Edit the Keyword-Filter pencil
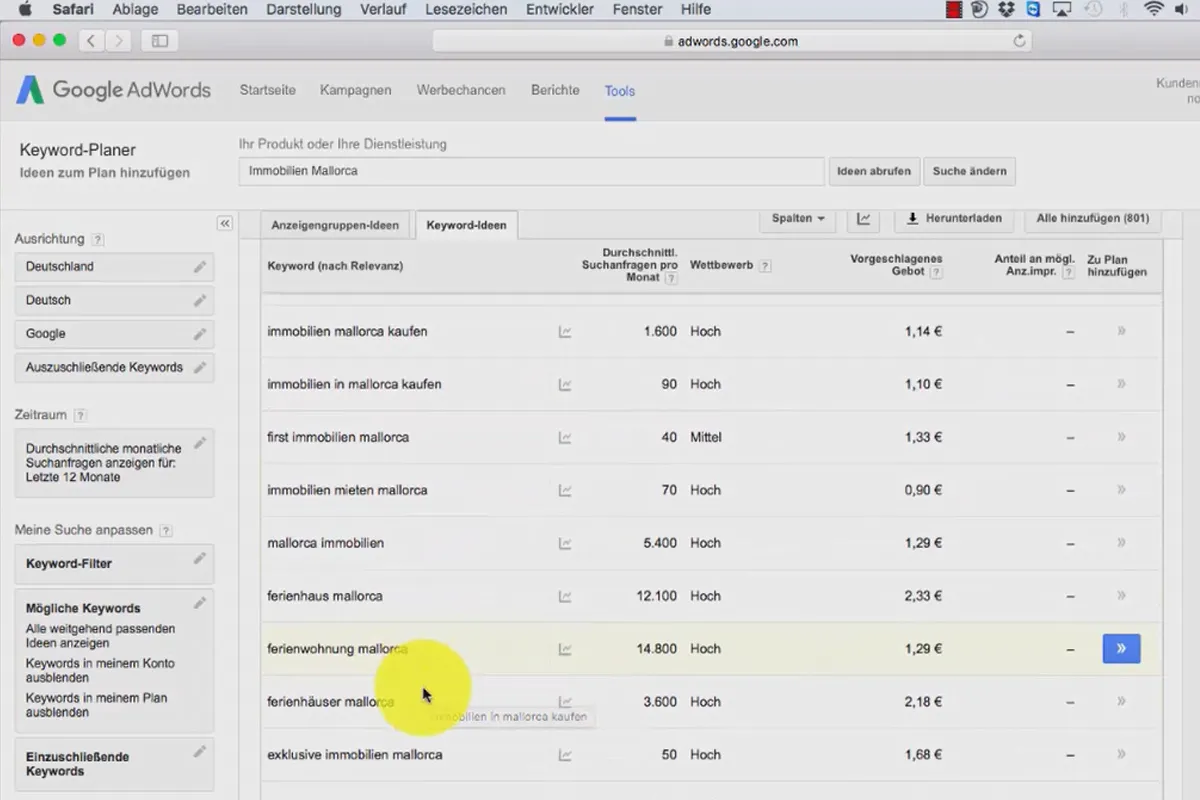This screenshot has height=800, width=1200. tap(200, 558)
